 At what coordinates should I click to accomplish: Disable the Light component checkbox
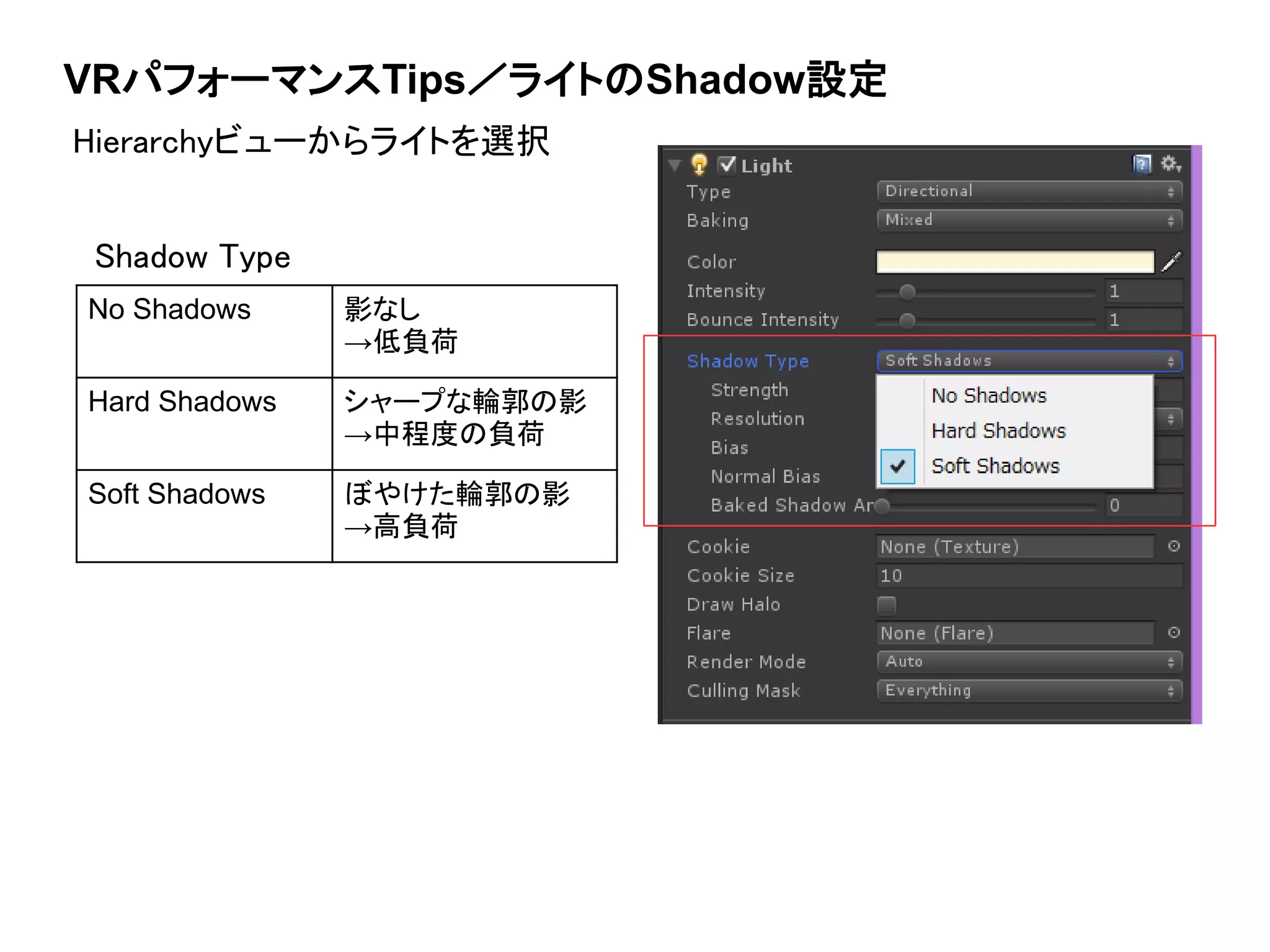(x=726, y=165)
